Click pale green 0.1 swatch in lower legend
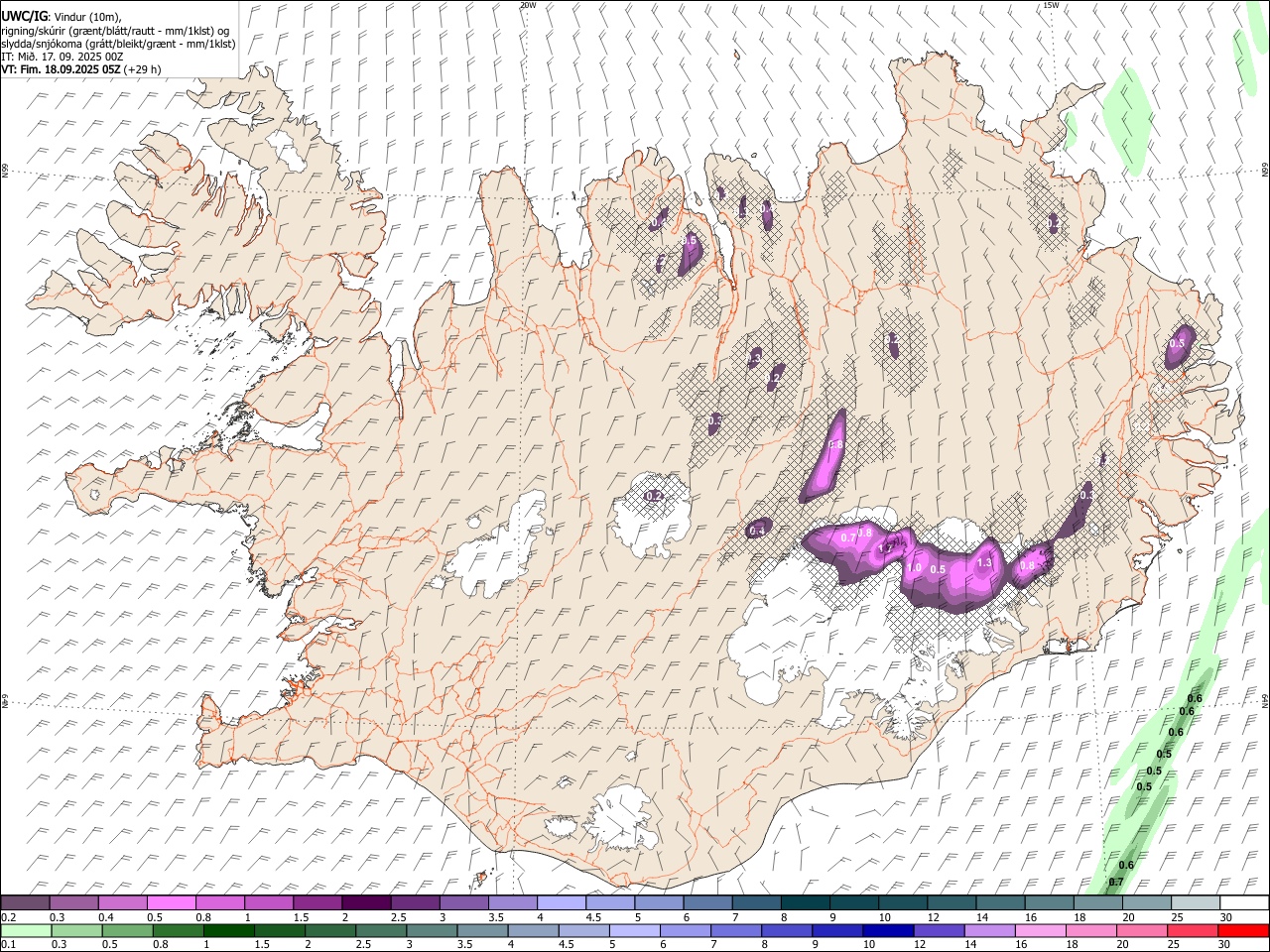This screenshot has width=1270, height=952. 27,930
